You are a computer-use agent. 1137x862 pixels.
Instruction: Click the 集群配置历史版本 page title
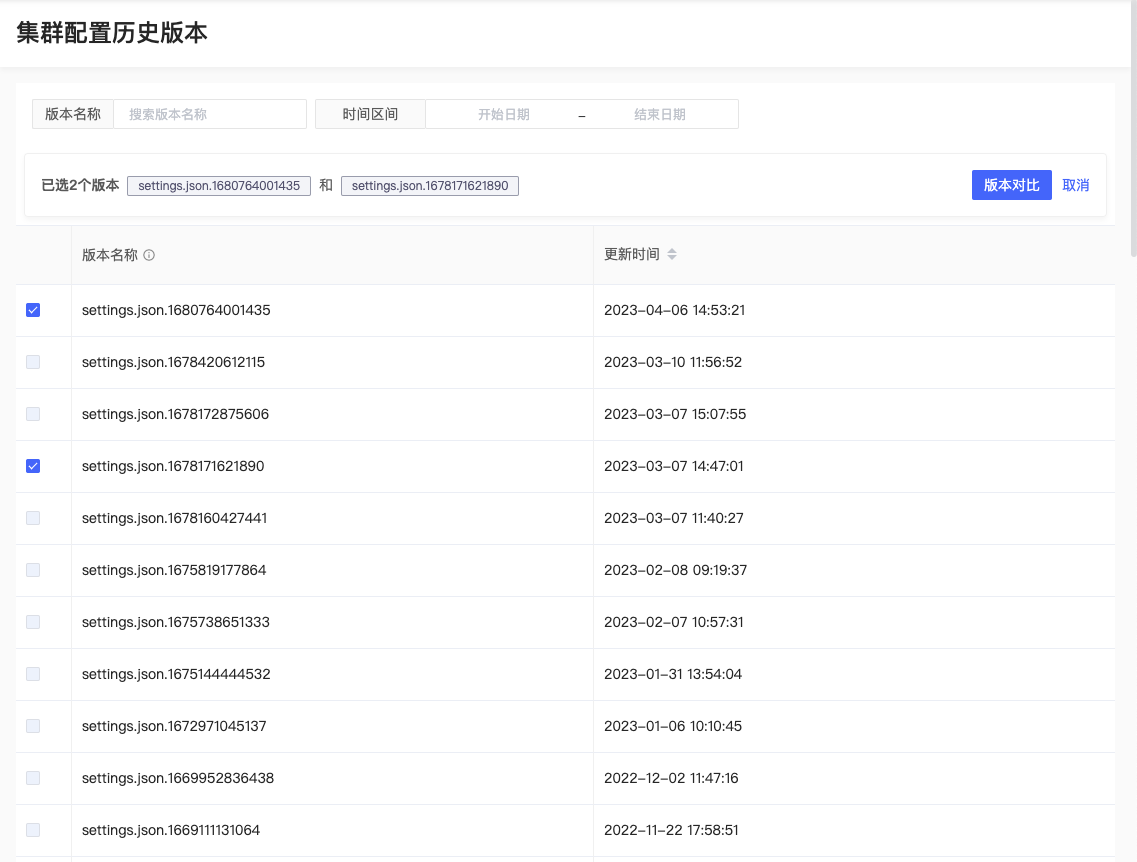(x=112, y=33)
